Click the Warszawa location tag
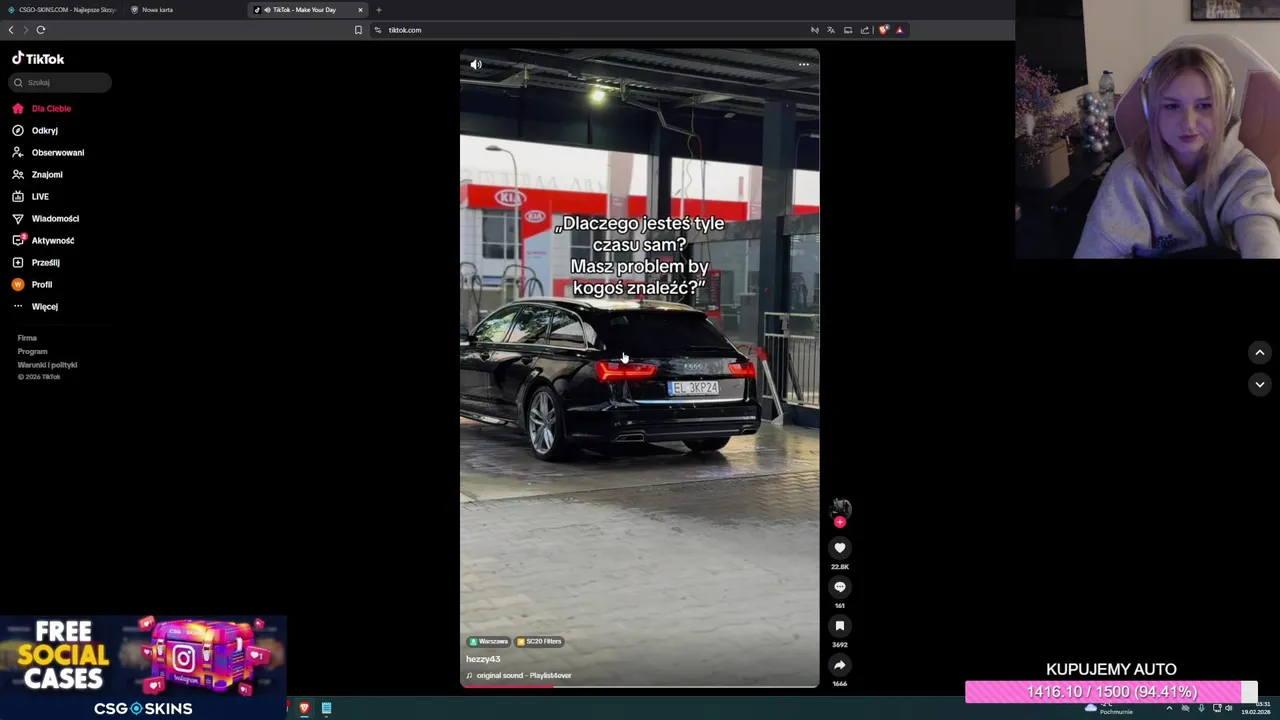1280x720 pixels. [489, 641]
